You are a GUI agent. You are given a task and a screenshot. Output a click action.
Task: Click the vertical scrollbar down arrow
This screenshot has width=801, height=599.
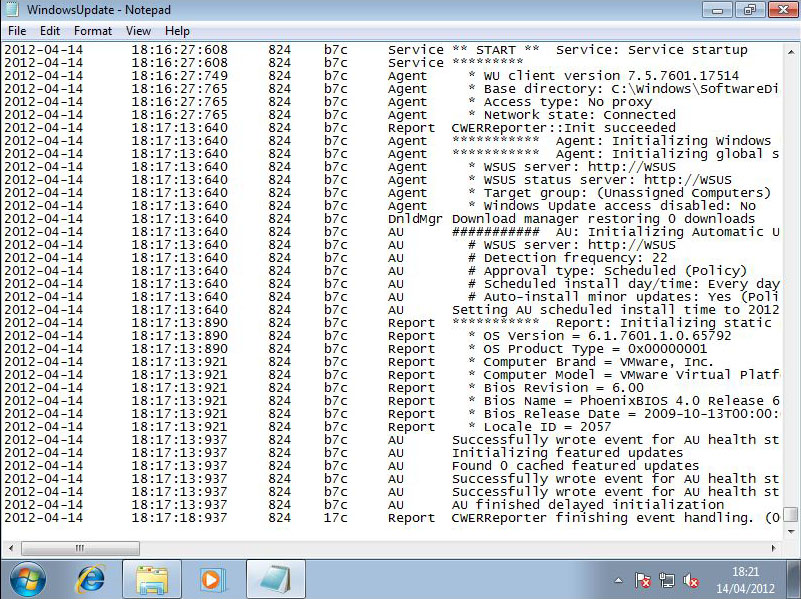pyautogui.click(x=790, y=531)
